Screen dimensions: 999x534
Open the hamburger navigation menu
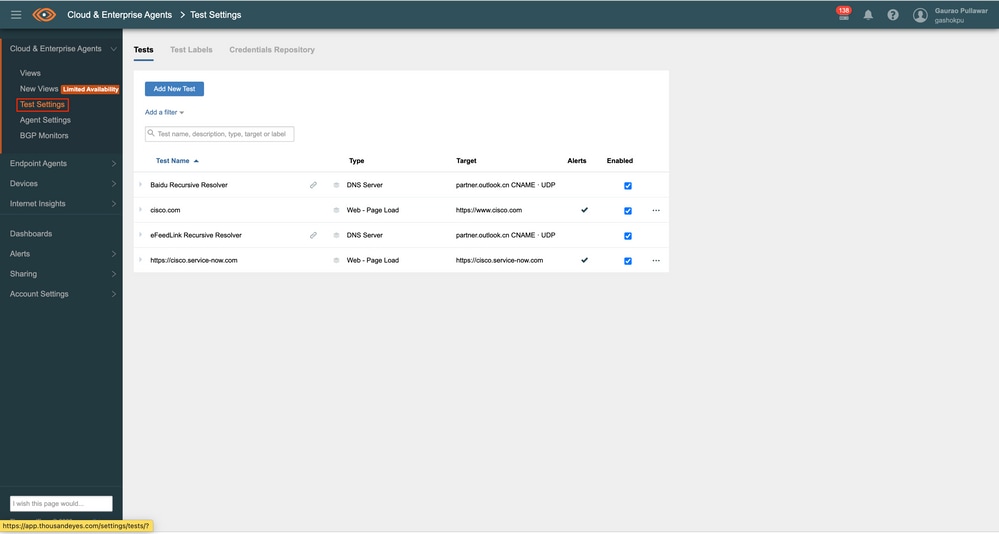[16, 15]
